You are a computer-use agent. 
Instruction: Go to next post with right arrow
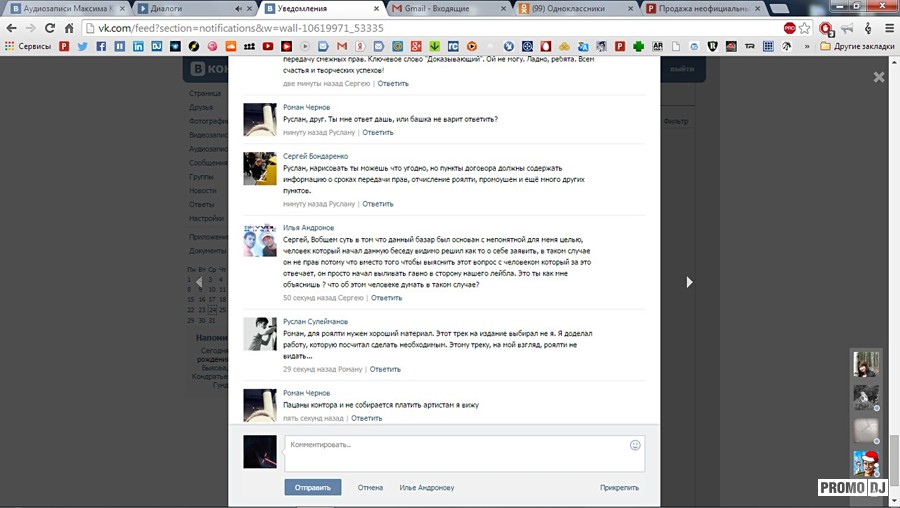(689, 282)
